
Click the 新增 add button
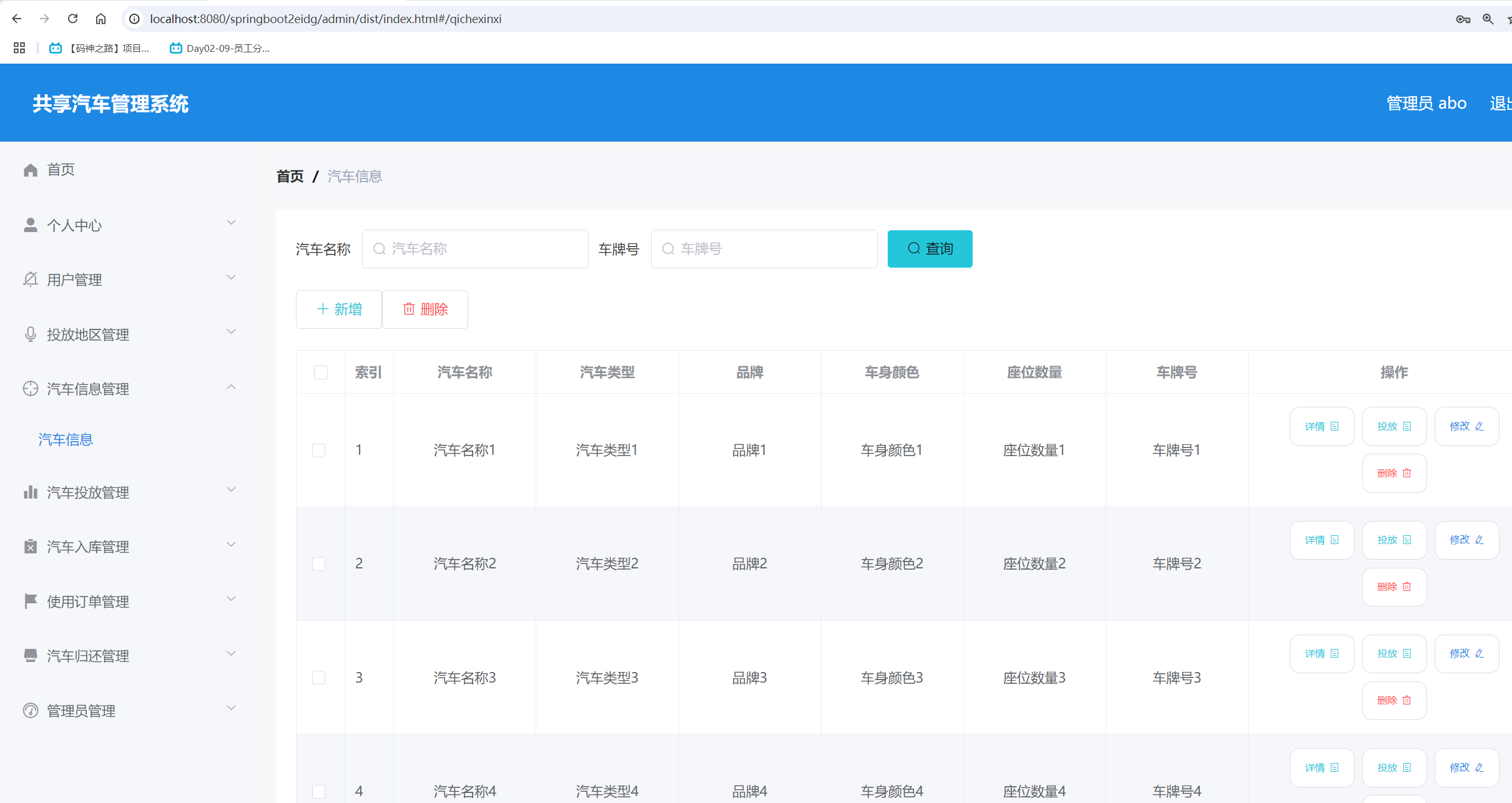click(x=339, y=309)
